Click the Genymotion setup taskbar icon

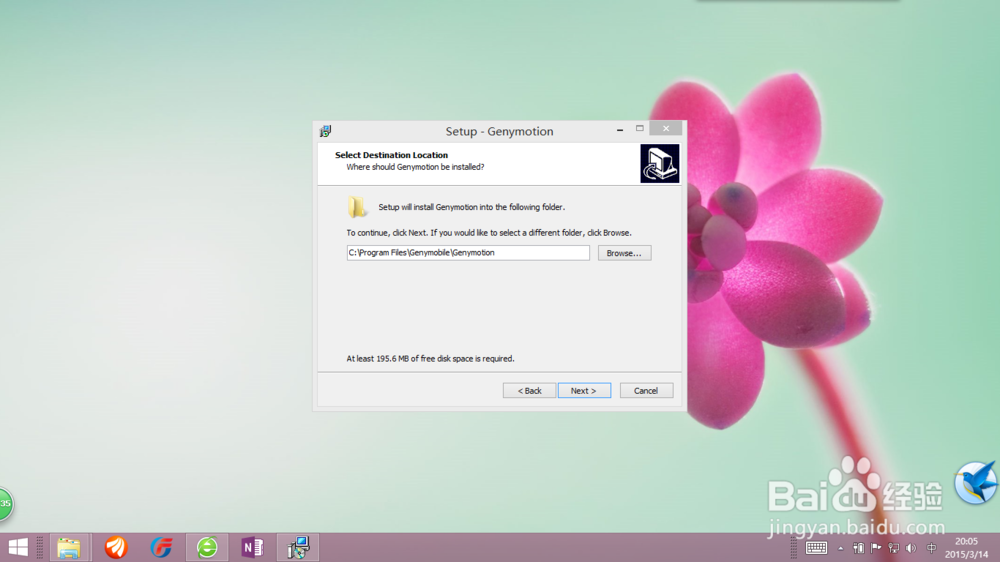tap(298, 547)
